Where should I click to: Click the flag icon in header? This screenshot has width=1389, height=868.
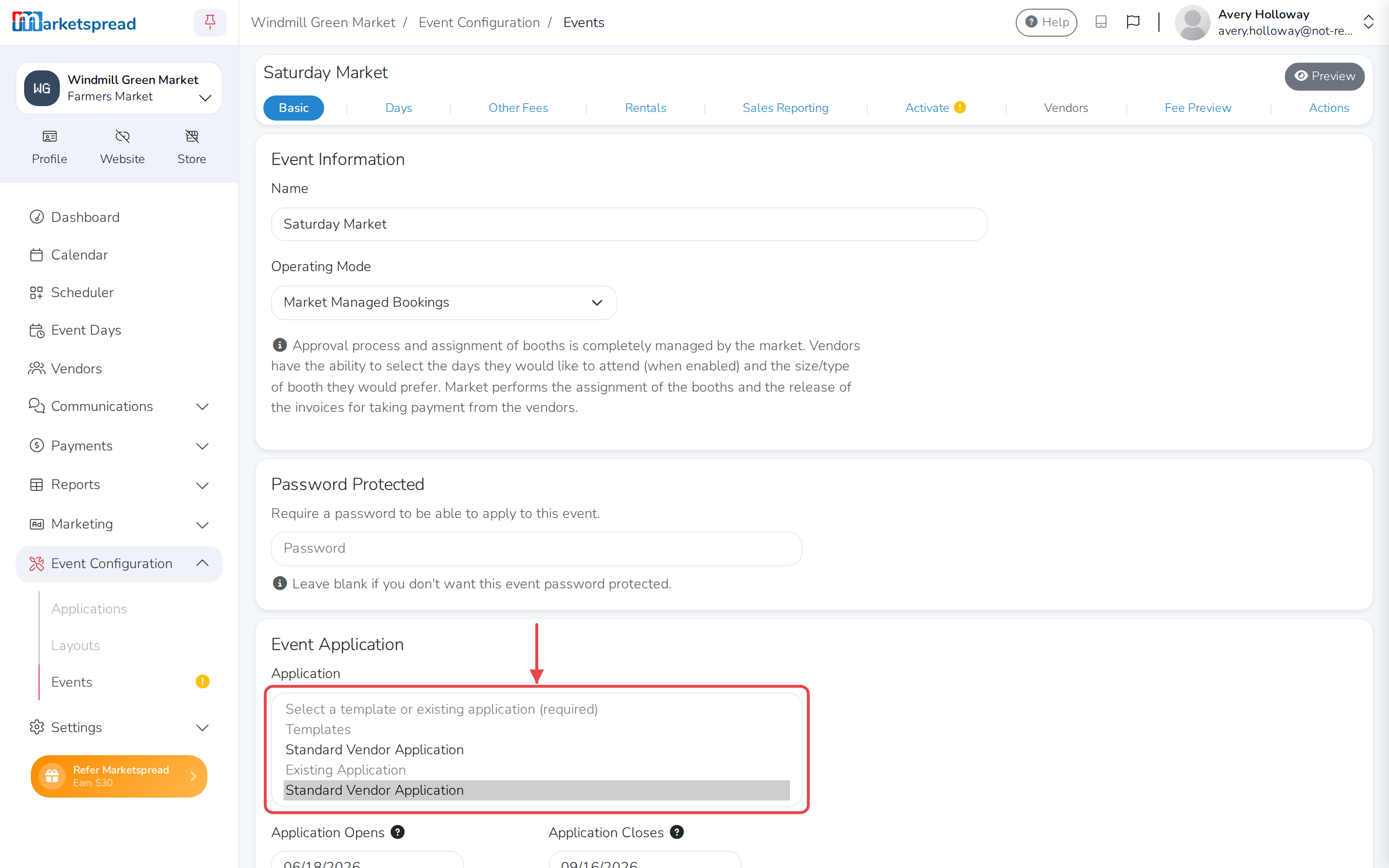coord(1133,22)
